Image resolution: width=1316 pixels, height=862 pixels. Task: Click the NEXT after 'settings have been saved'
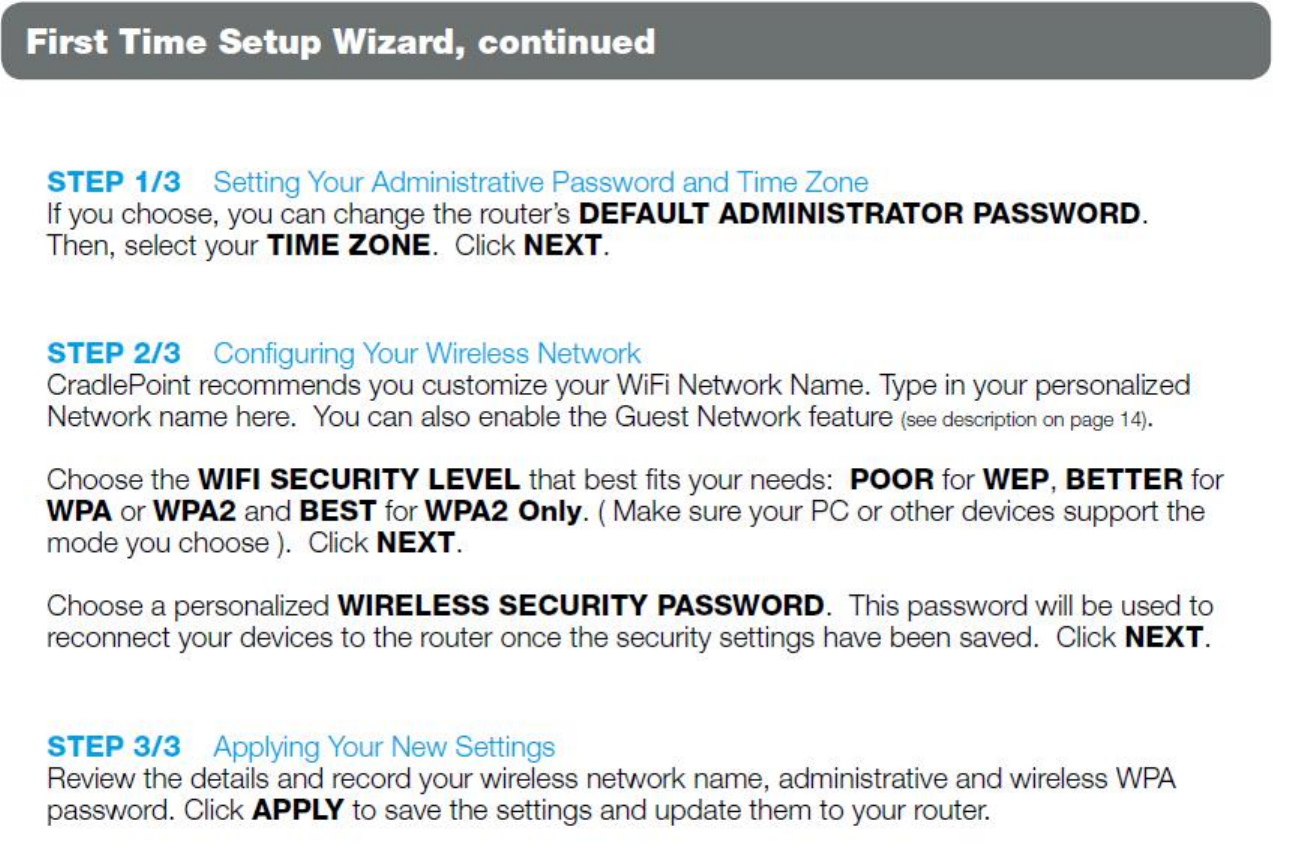(x=1166, y=637)
